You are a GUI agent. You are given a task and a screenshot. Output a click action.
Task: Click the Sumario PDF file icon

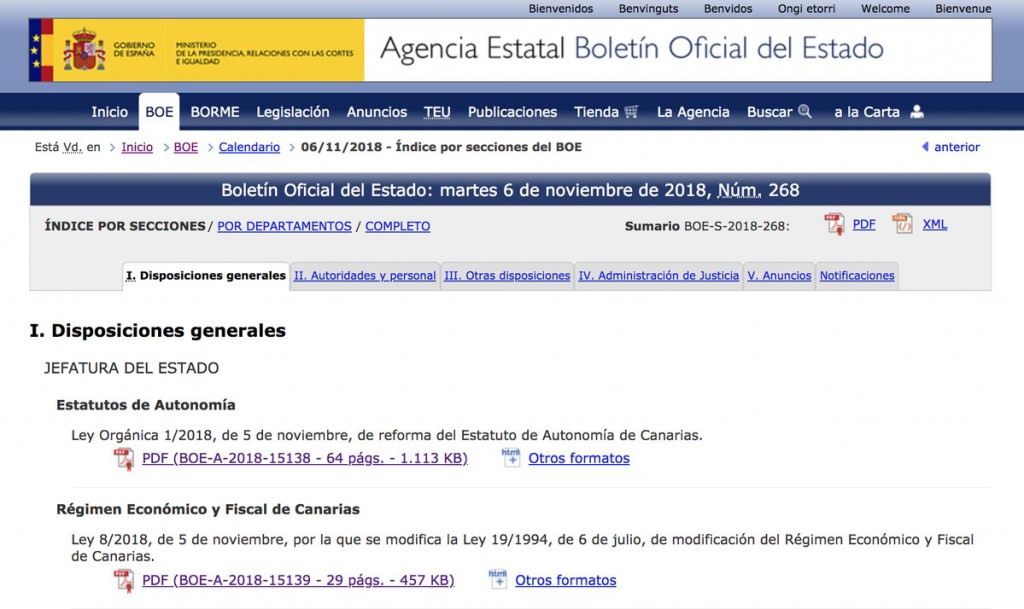834,225
